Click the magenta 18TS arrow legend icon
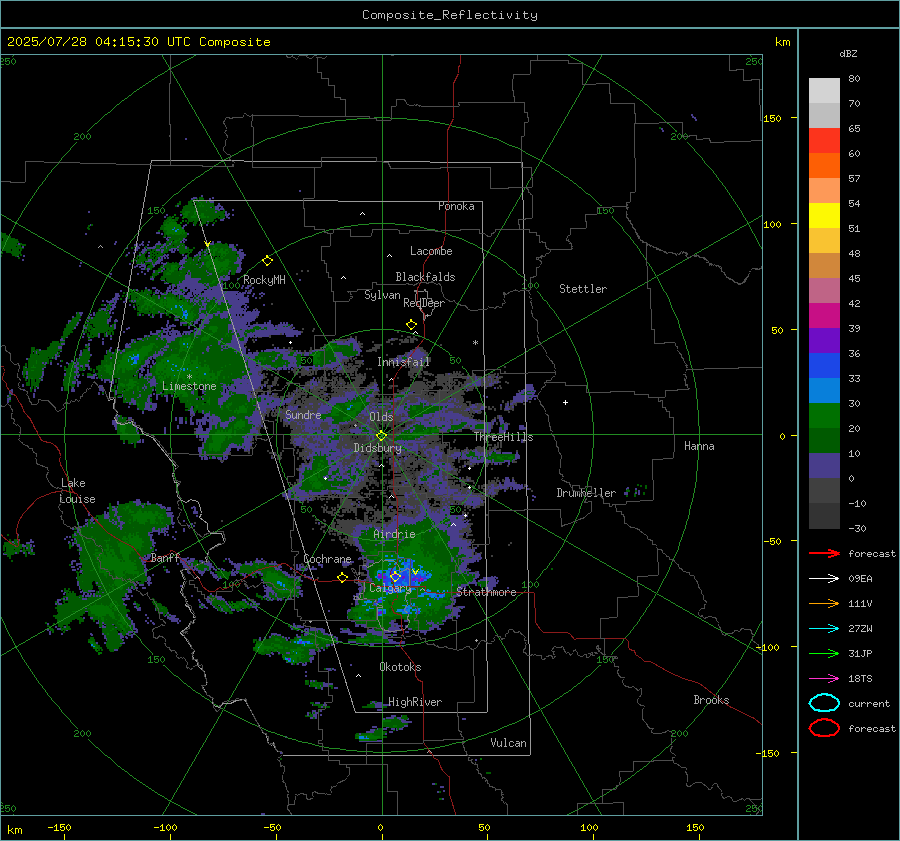Screen dimensions: 900x841 click(824, 679)
